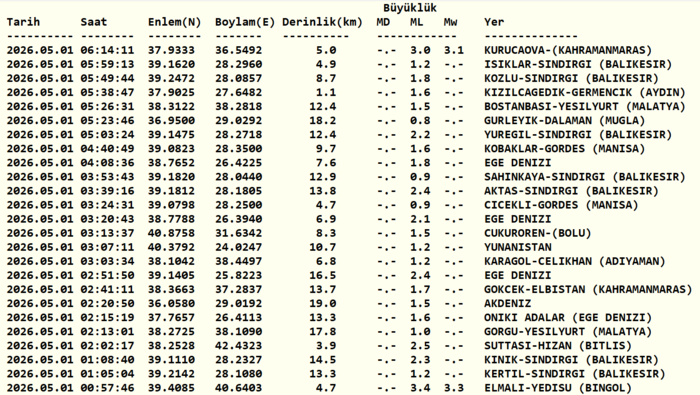Click the Mw column header
Screen dimensions: 700x395
click(450, 22)
